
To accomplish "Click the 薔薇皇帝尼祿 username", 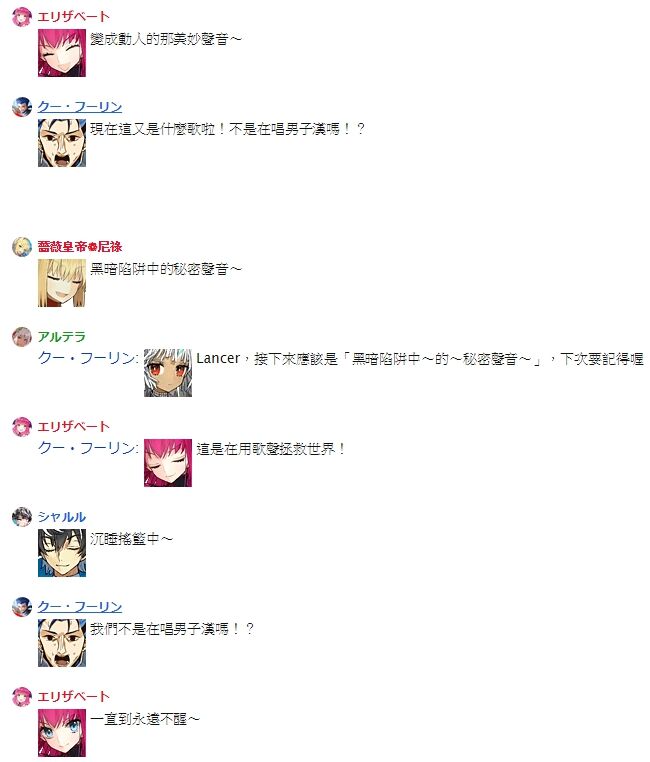I will coord(80,246).
